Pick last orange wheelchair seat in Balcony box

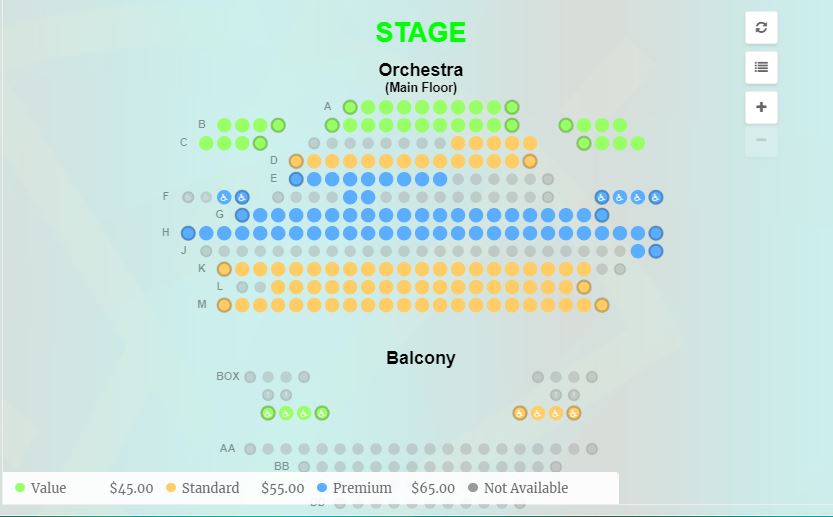tap(573, 413)
